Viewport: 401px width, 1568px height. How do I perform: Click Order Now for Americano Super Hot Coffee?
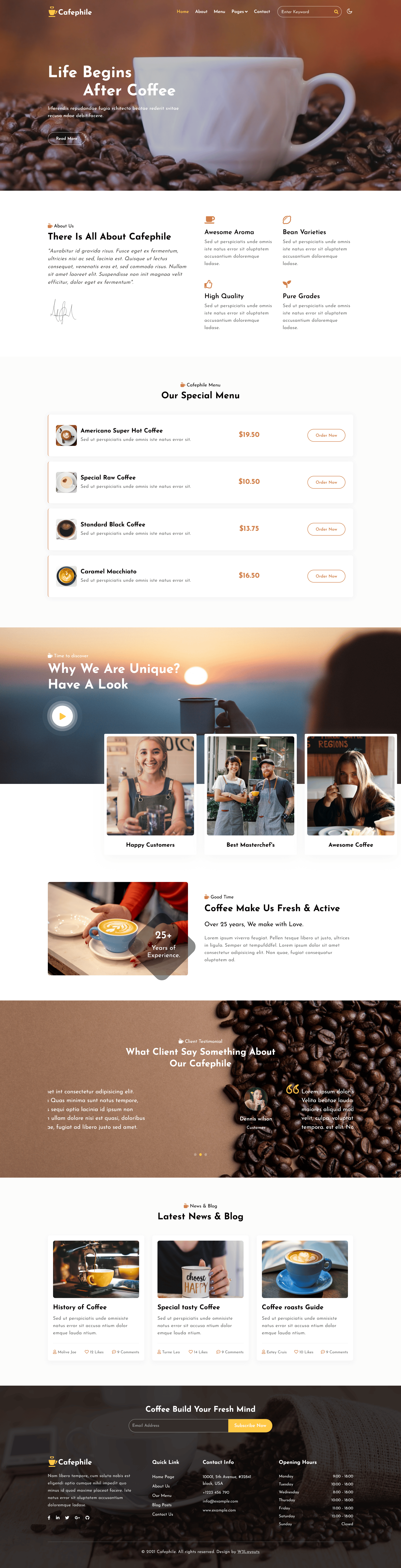tap(326, 435)
